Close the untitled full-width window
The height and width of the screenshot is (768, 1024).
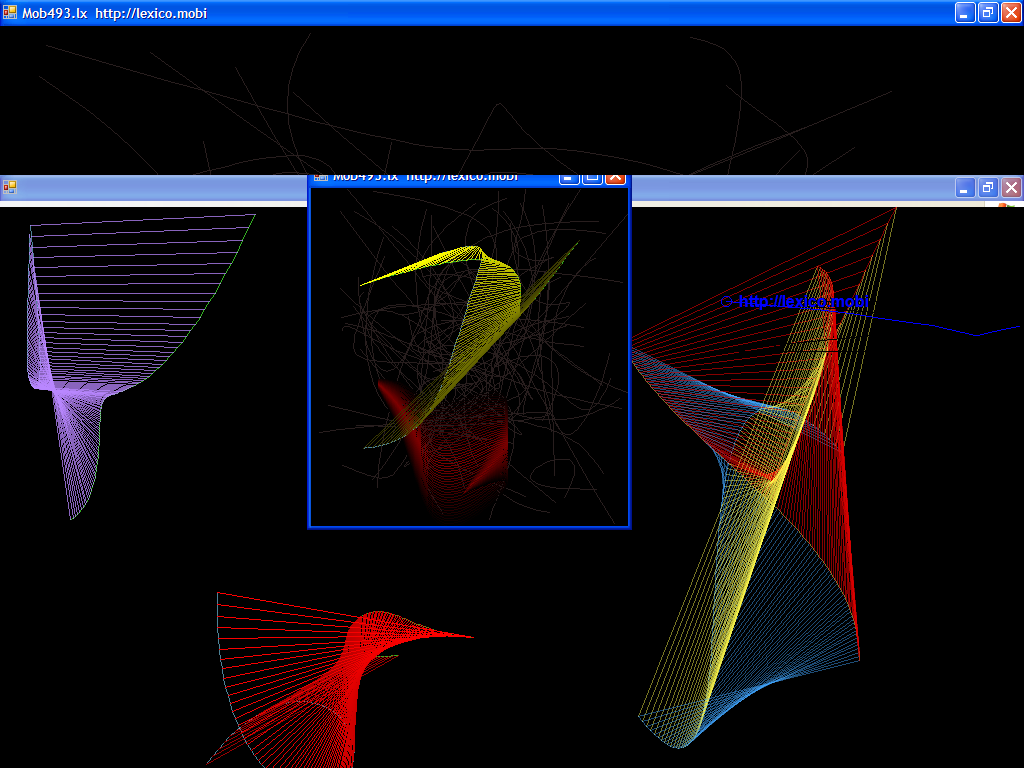(x=1011, y=188)
